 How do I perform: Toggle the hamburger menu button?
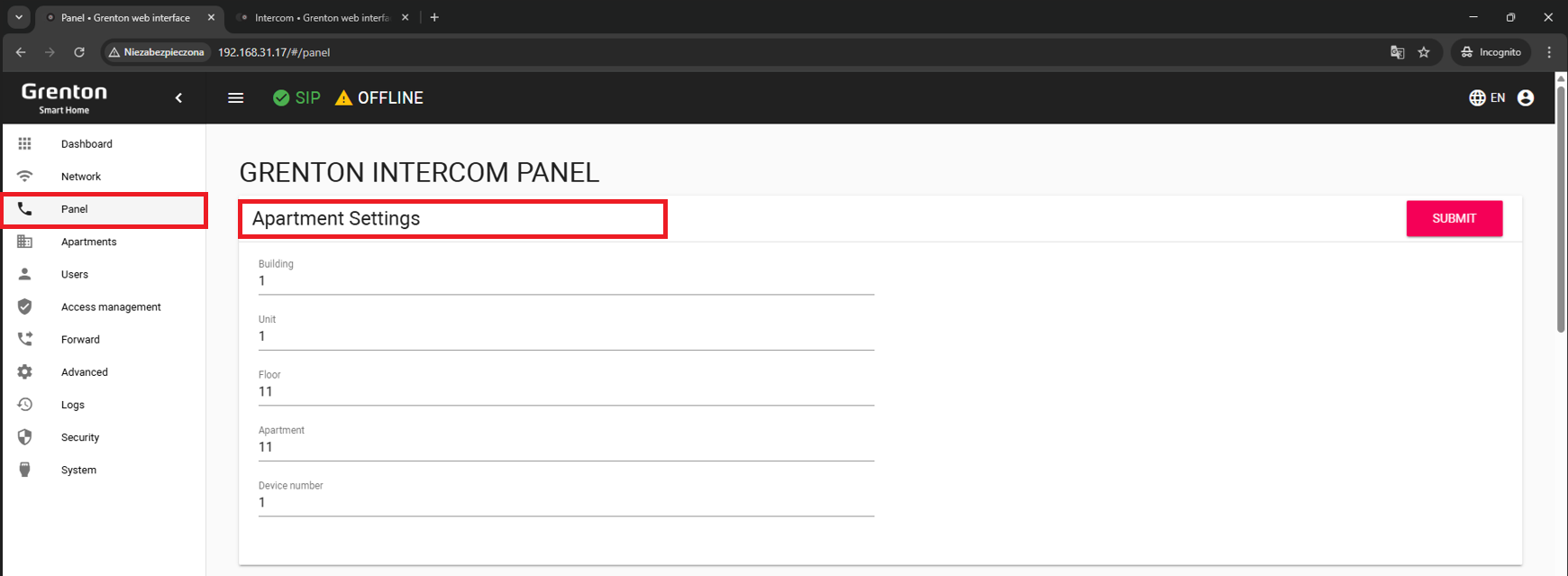[236, 98]
